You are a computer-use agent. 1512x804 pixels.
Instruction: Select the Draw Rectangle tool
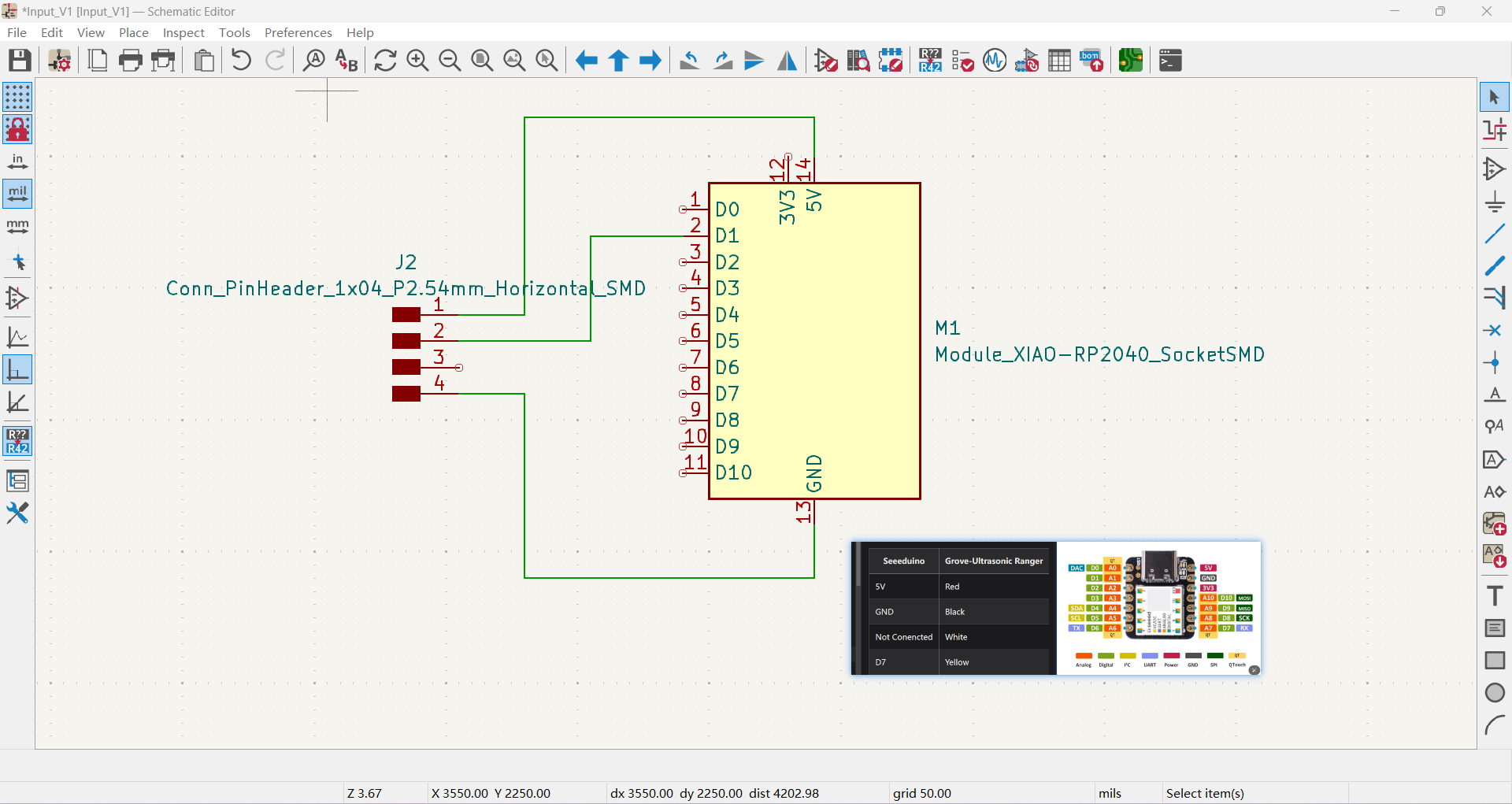pos(1494,660)
